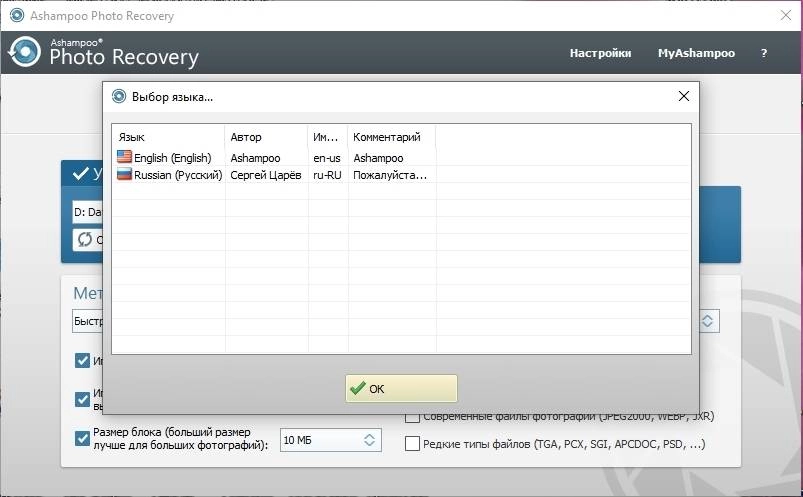Confirm language selection with OK
Image resolution: width=803 pixels, height=497 pixels.
(x=401, y=388)
